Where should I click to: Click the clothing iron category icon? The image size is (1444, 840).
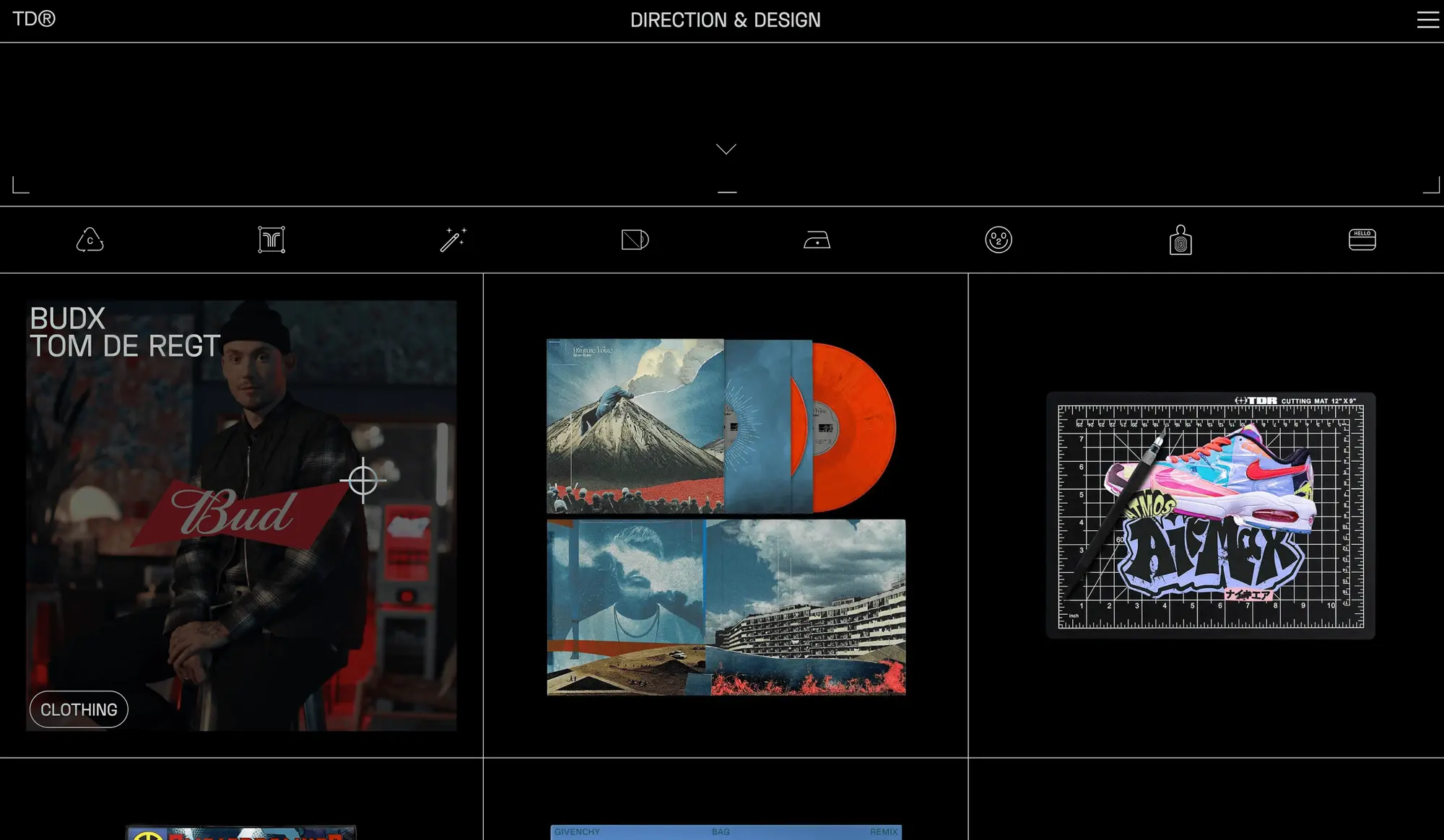point(817,240)
